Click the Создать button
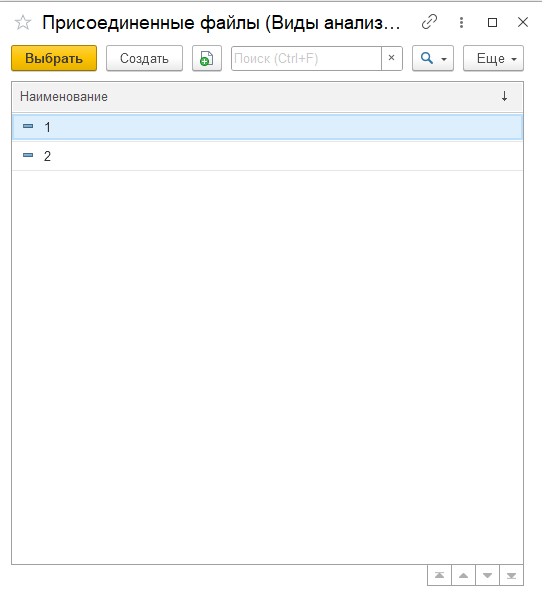Screen dimensions: 542x596 coord(144,58)
